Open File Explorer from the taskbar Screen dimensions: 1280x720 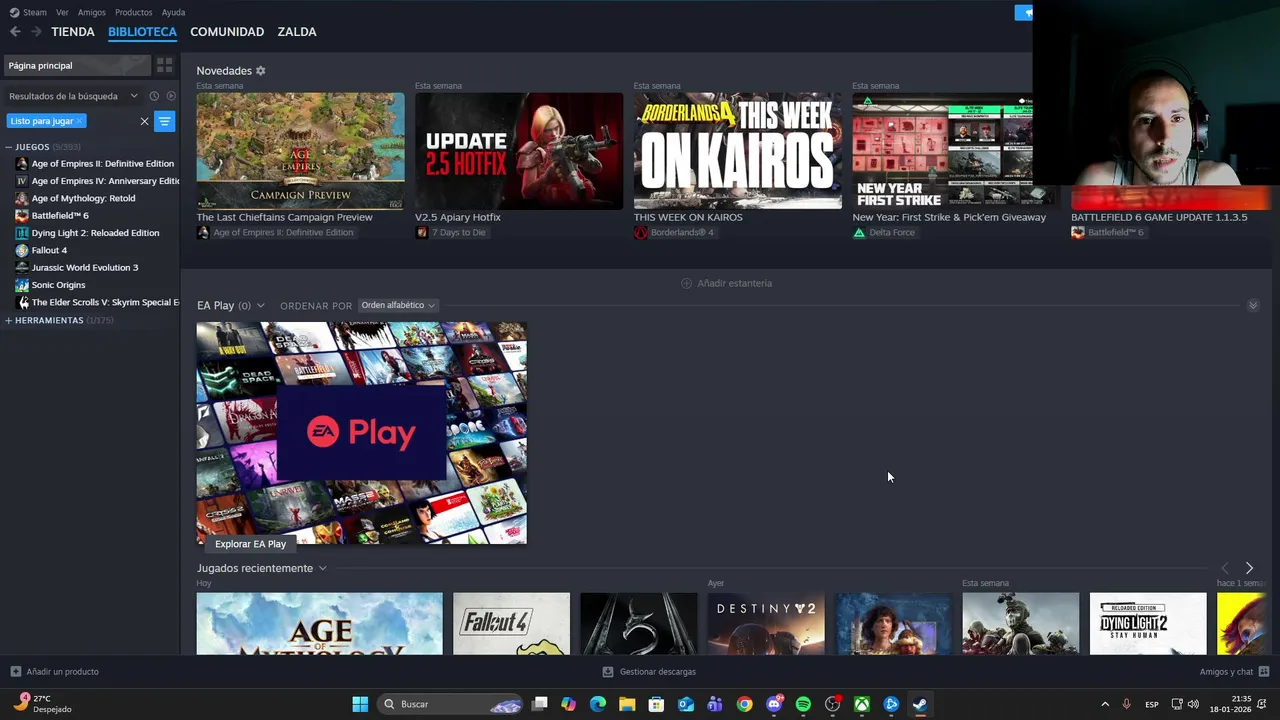pyautogui.click(x=627, y=704)
